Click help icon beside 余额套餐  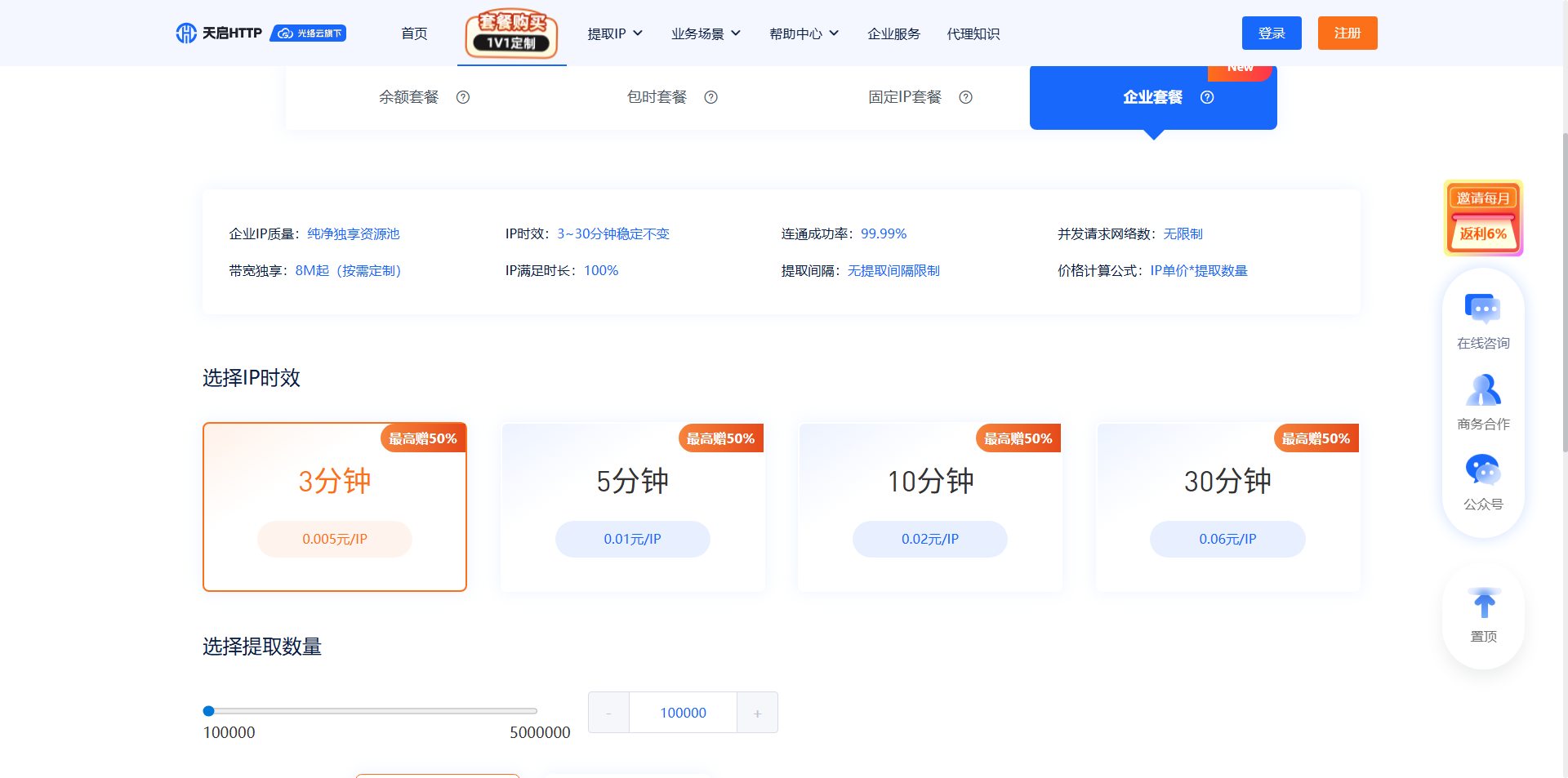463,97
